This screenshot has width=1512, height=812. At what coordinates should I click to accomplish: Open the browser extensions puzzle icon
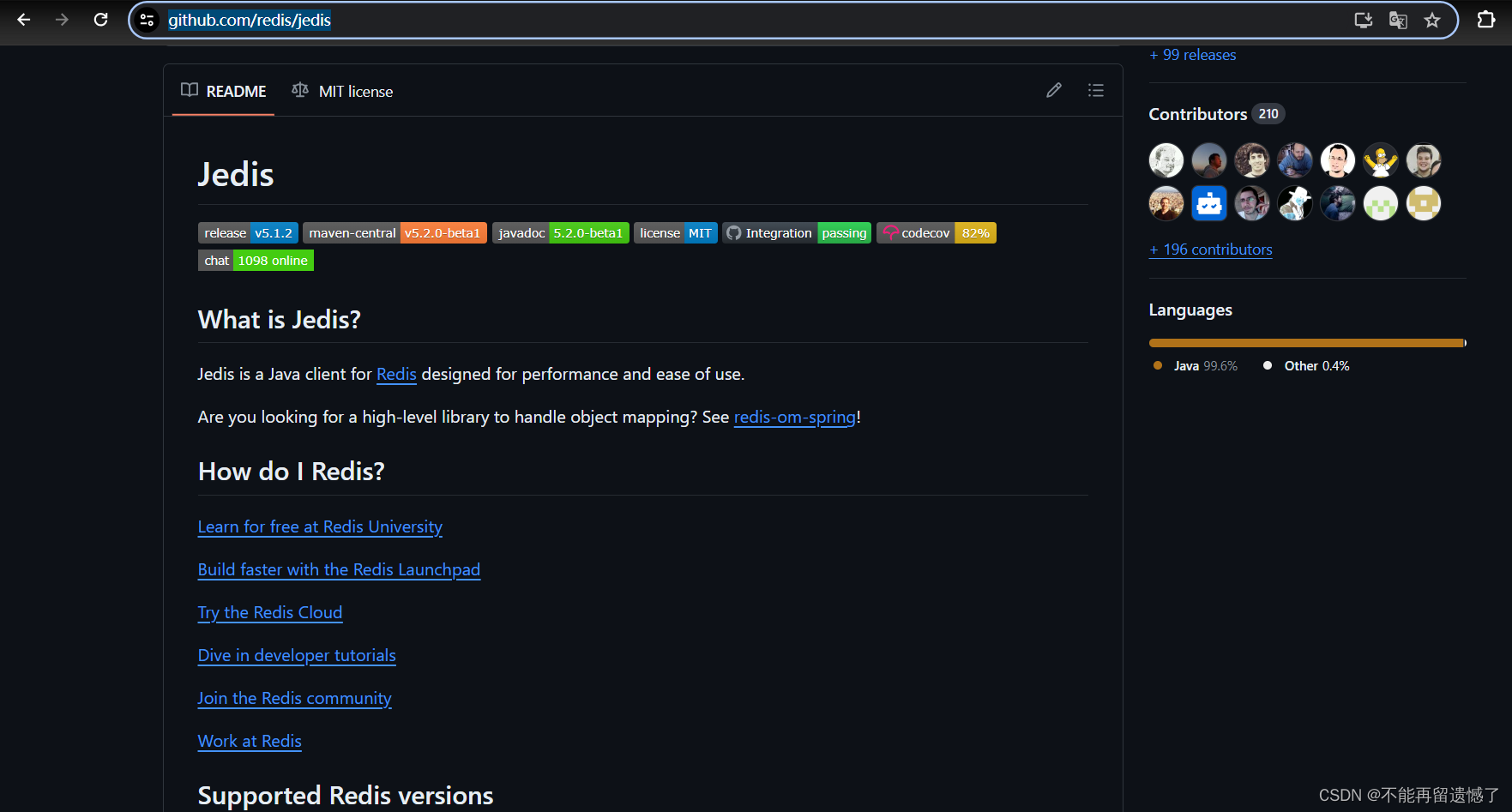click(1486, 20)
